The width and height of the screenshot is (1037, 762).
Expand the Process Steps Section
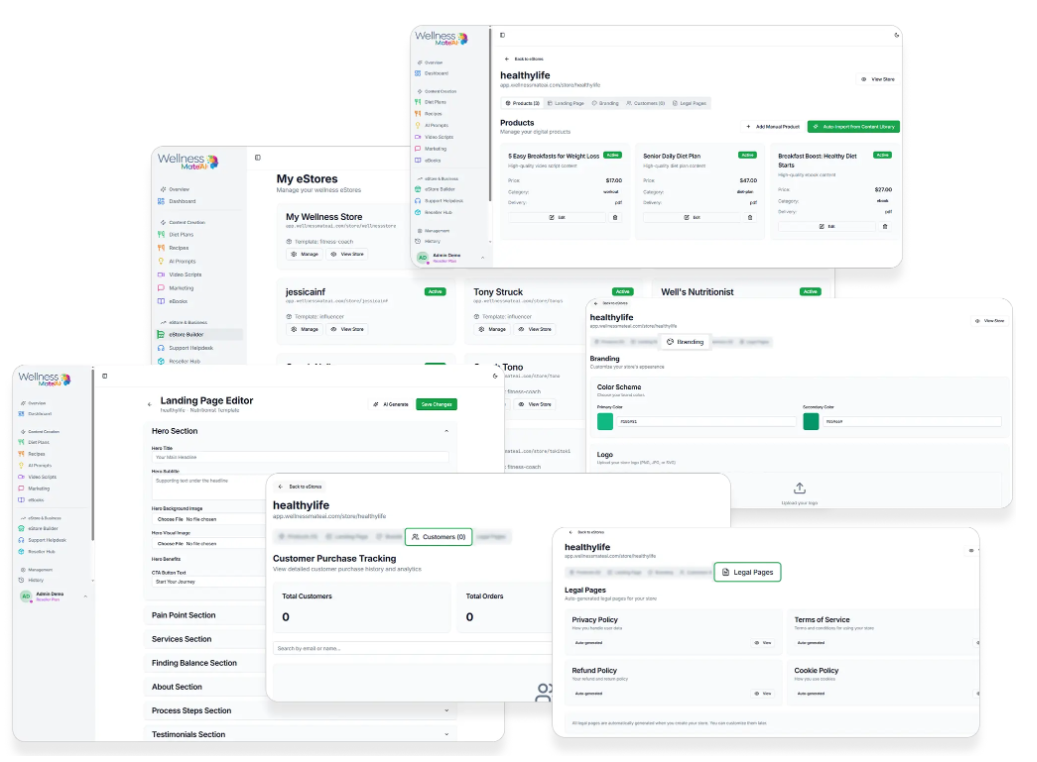(300, 710)
